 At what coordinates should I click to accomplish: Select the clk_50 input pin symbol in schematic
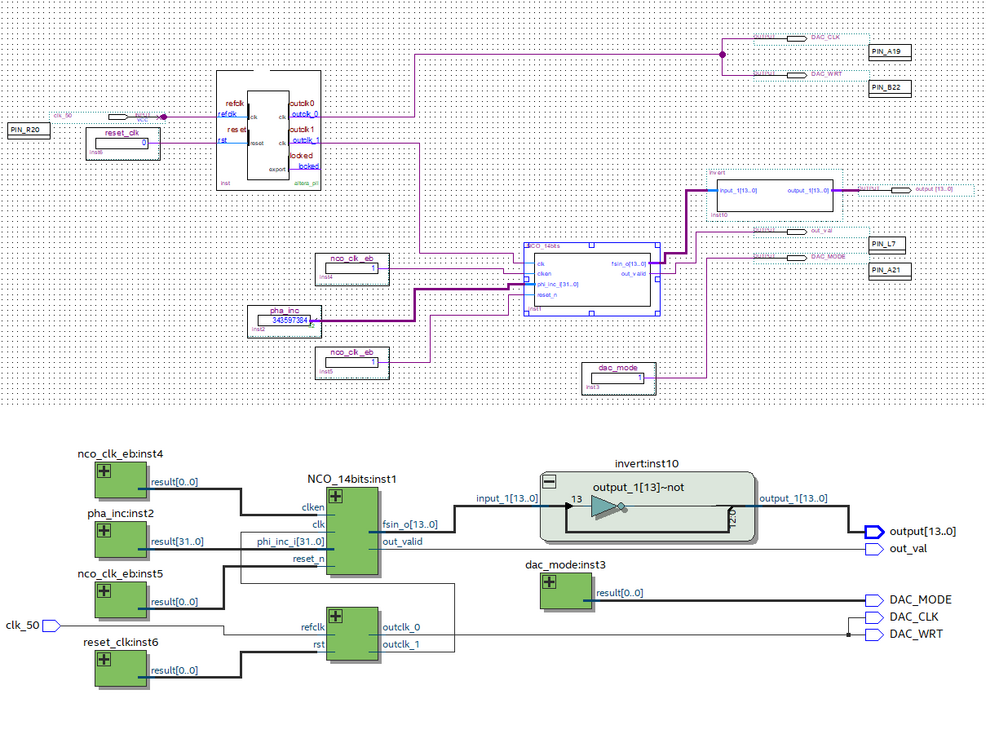119,117
